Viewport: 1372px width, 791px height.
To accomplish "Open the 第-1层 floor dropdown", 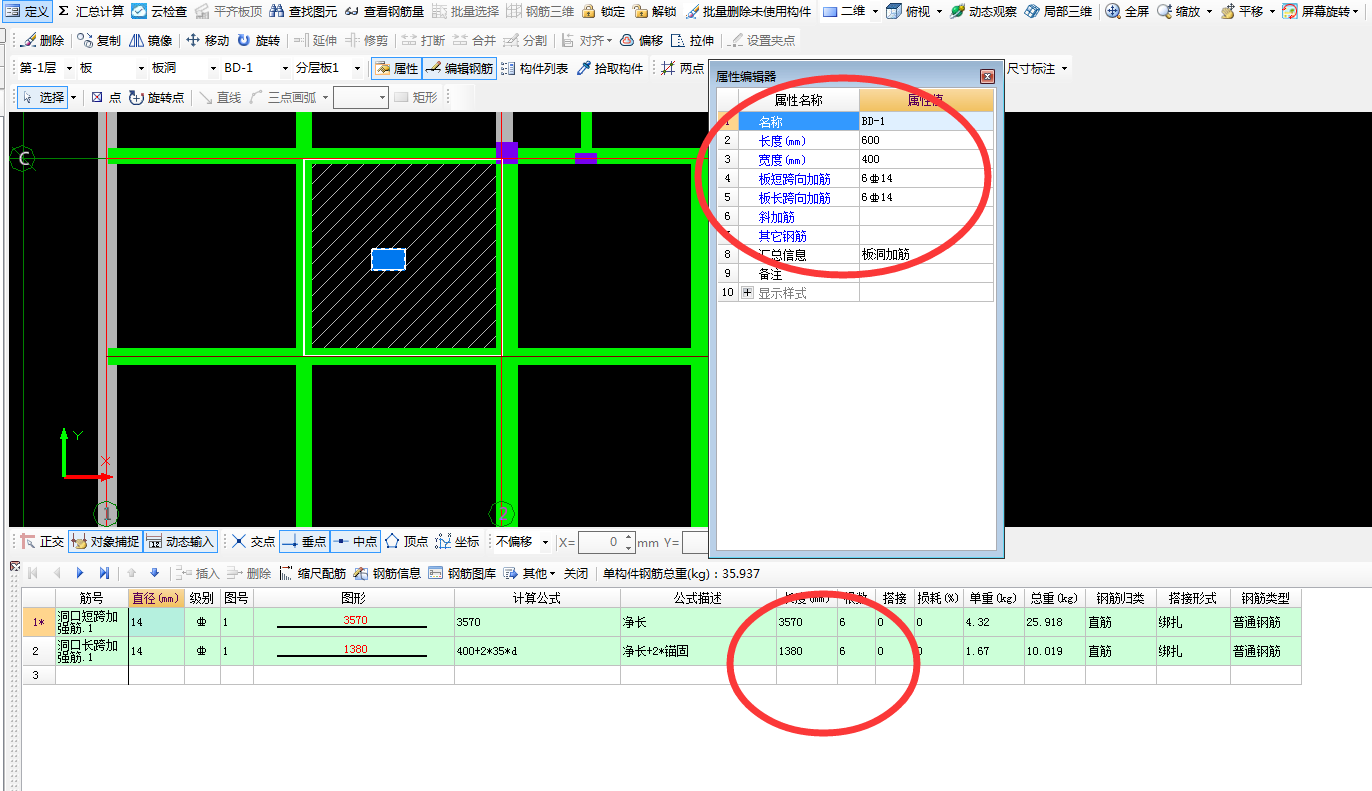I will pos(69,69).
